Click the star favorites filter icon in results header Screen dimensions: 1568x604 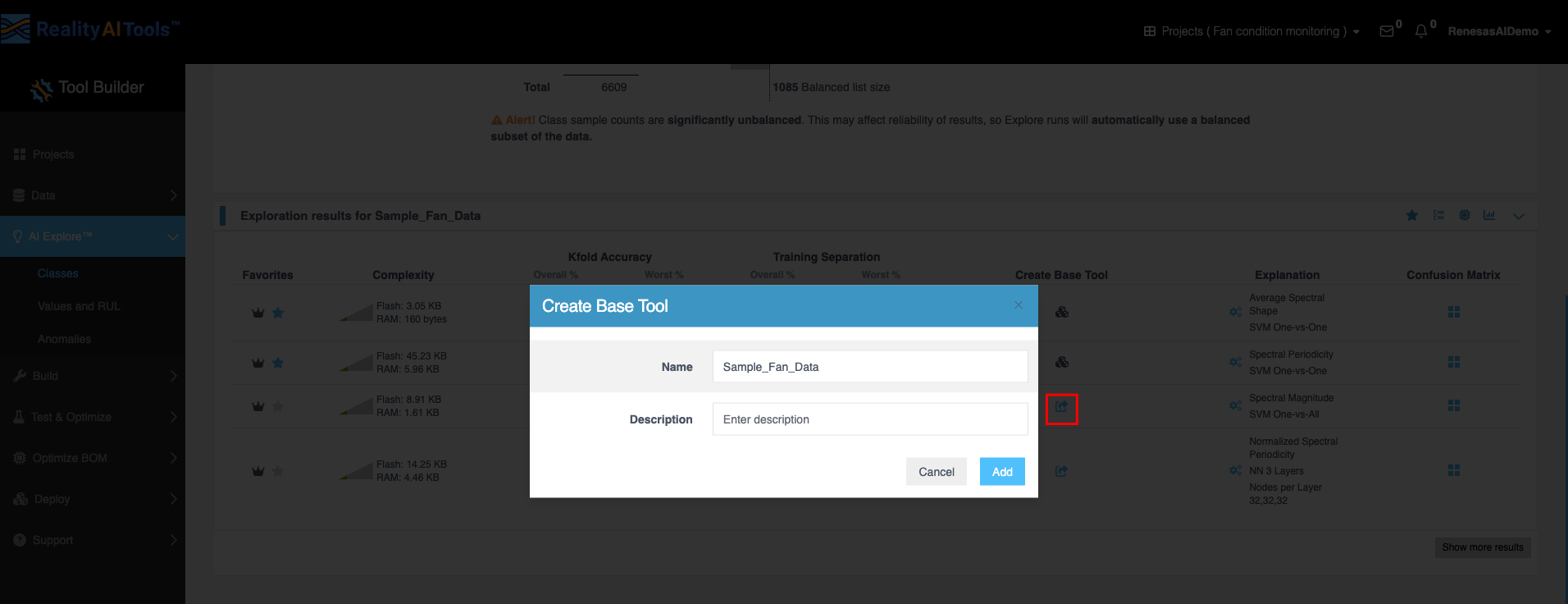pyautogui.click(x=1412, y=215)
